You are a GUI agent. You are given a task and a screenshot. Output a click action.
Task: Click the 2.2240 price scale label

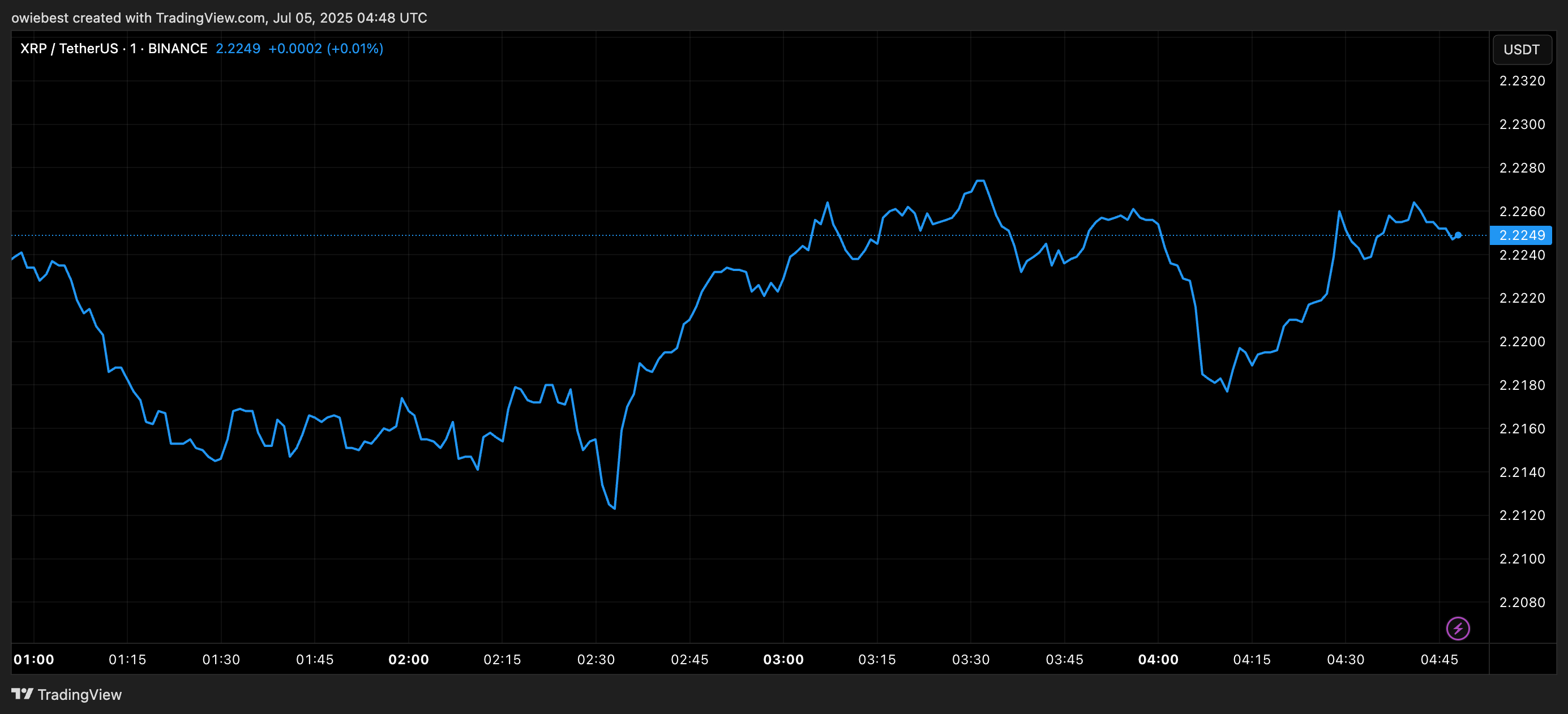click(x=1522, y=255)
